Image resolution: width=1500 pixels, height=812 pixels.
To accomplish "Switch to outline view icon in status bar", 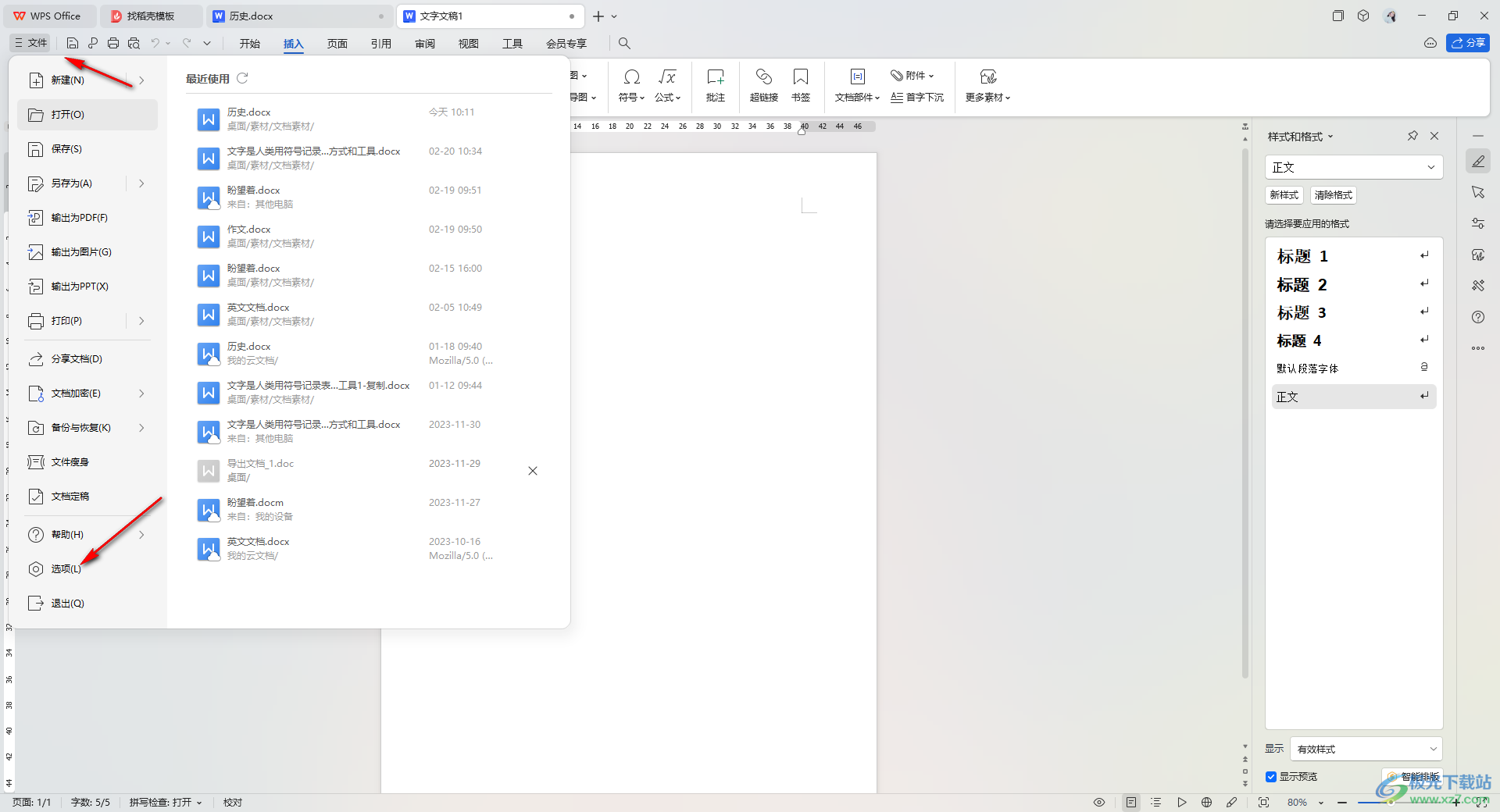I will coord(1156,803).
